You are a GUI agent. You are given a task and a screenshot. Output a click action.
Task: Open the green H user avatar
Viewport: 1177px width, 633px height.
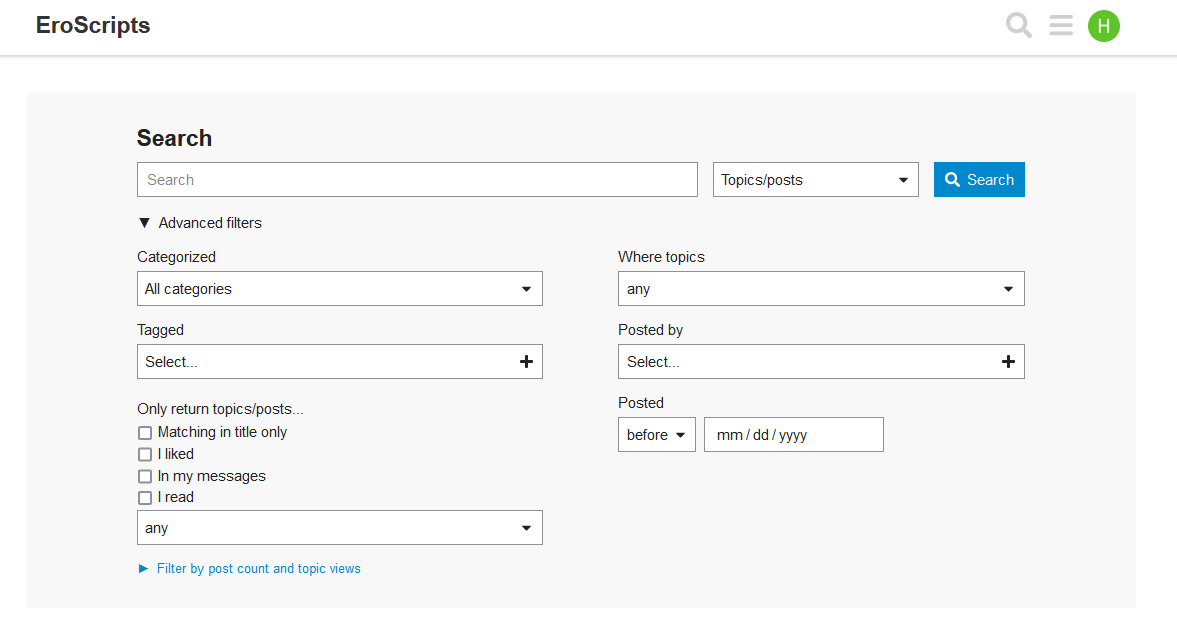click(1103, 26)
